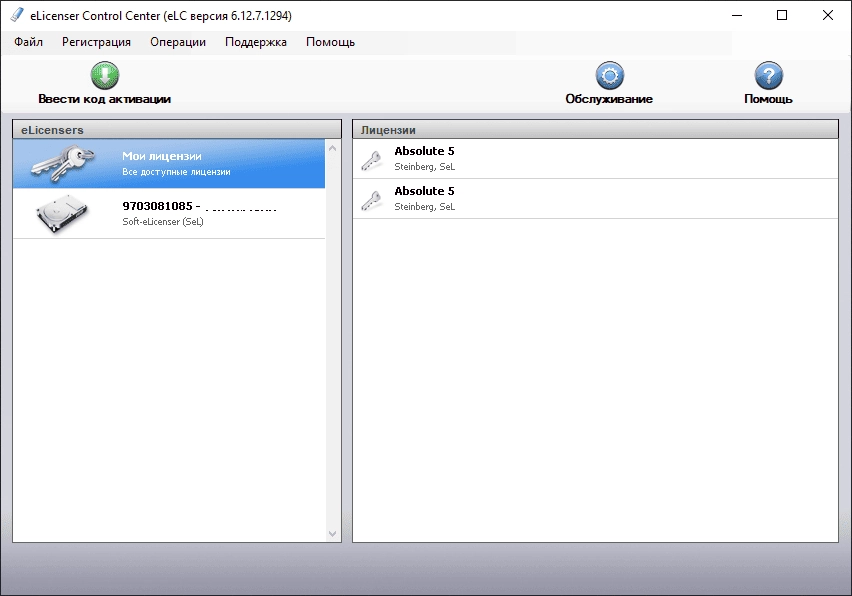Open the Файл menu
852x596 pixels.
point(28,42)
